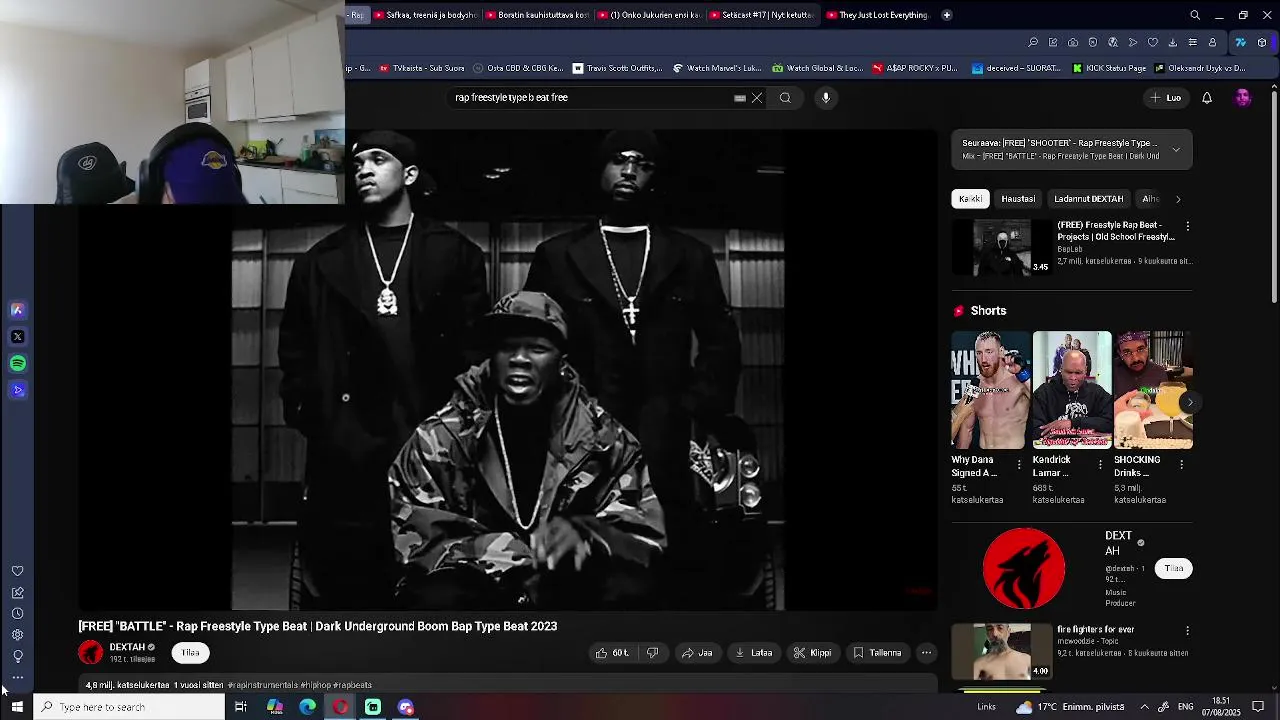The image size is (1280, 720).
Task: Open DEXTAH avatar below video title
Action: coord(91,653)
